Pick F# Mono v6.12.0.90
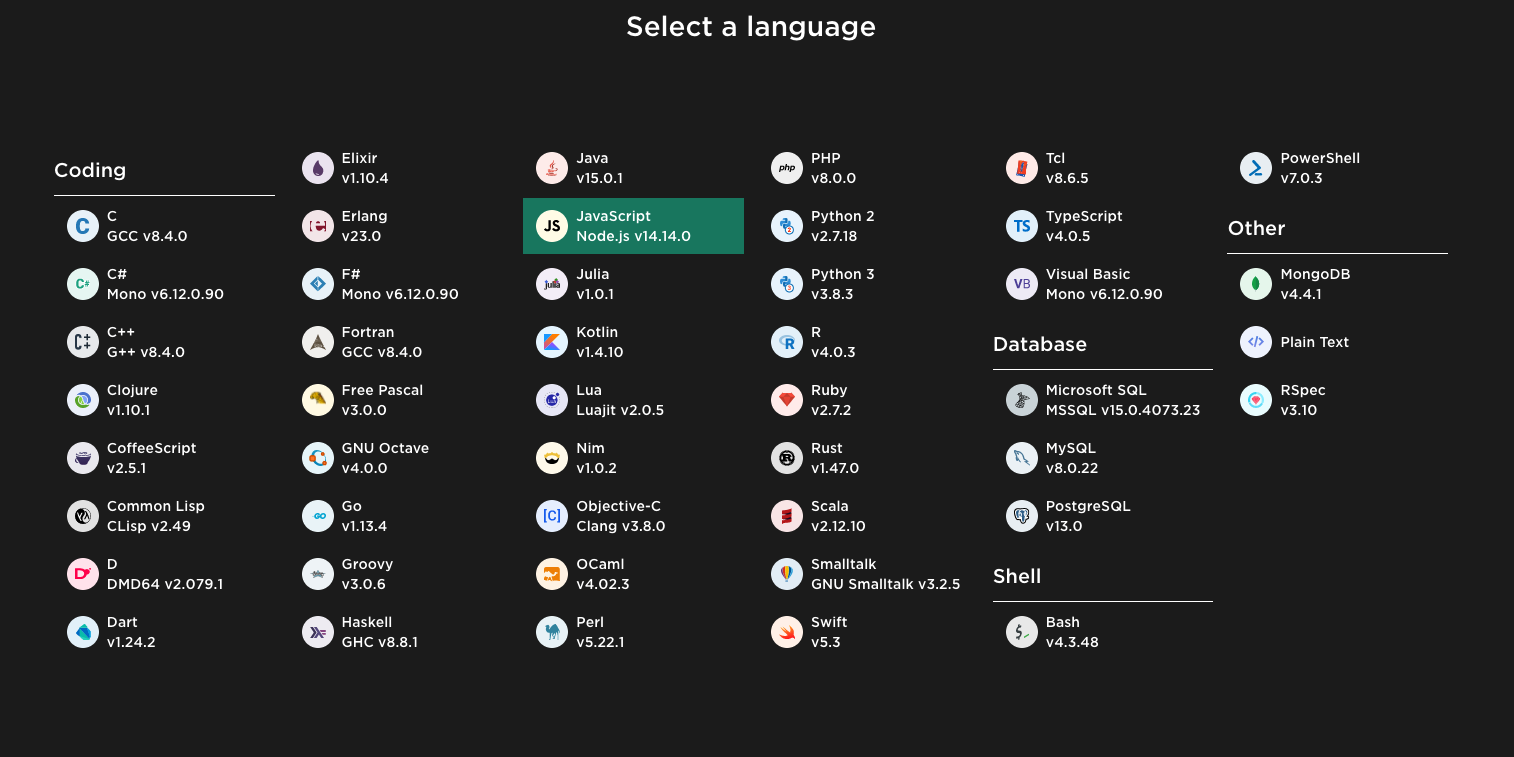This screenshot has height=757, width=1514. click(x=399, y=284)
